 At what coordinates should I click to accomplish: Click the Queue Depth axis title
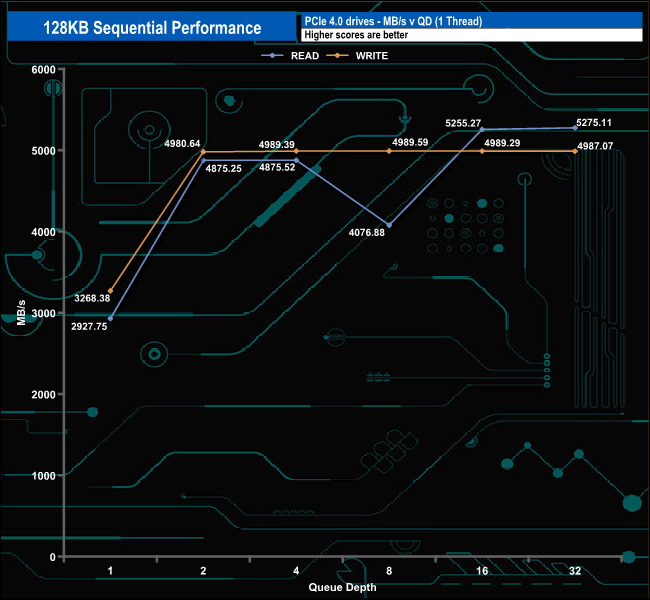click(x=342, y=587)
